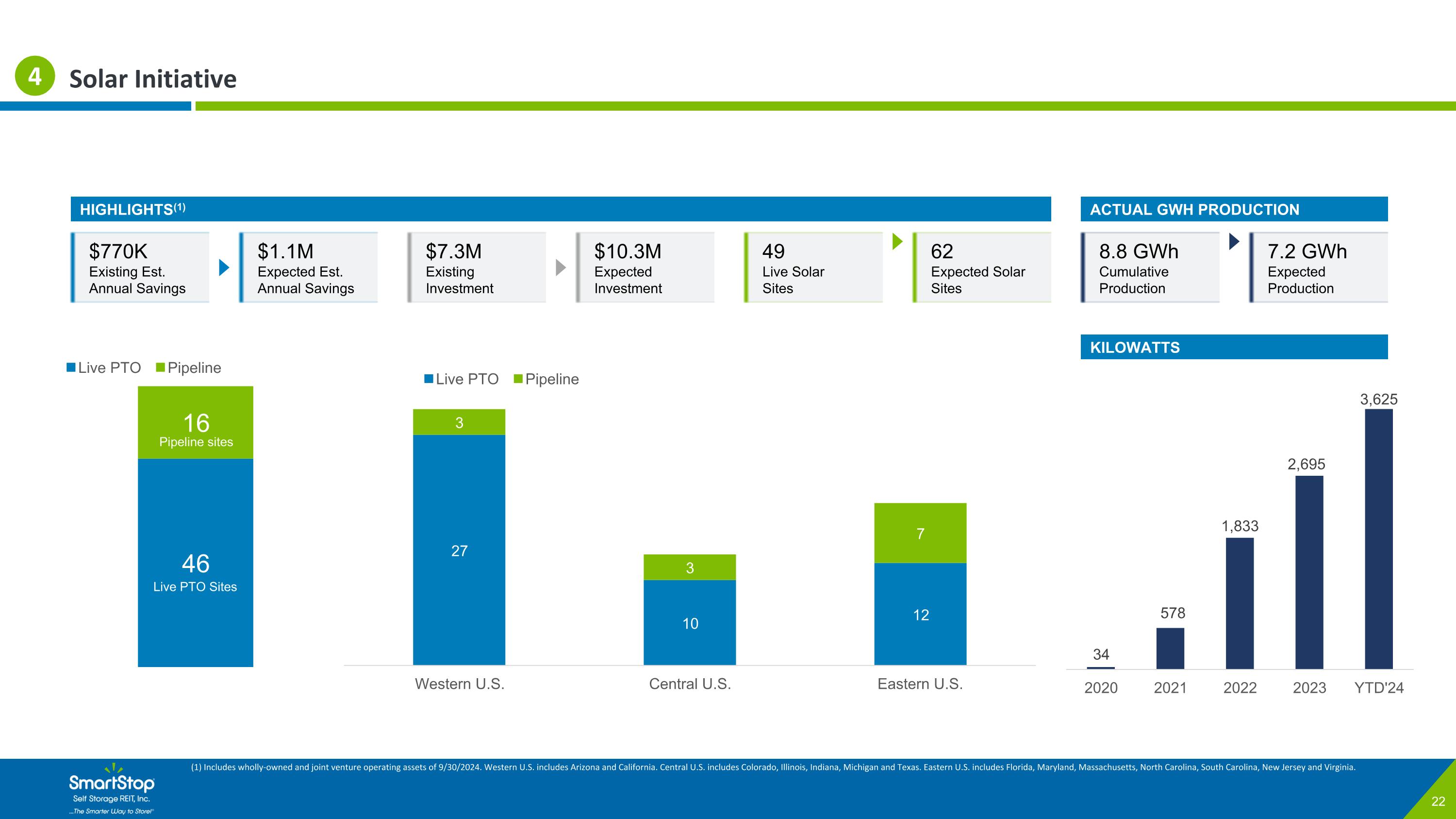Click the $7.3M Existing Investment card

tap(477, 267)
